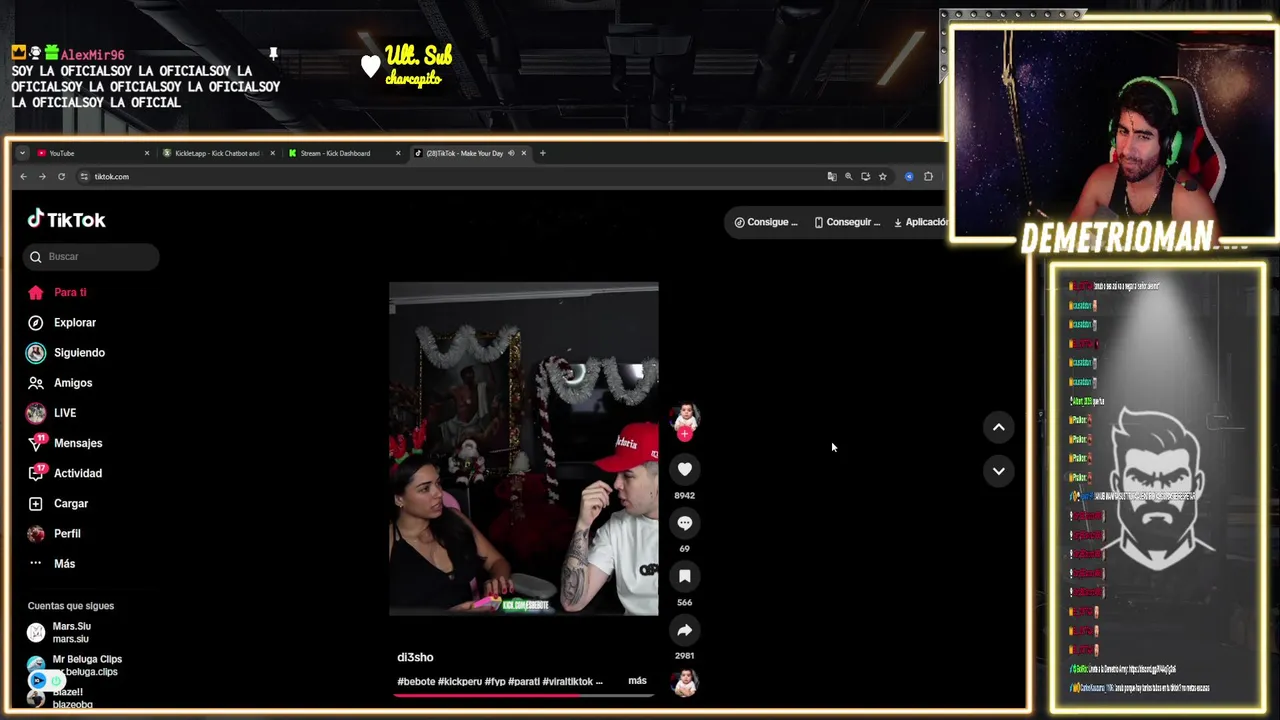Follow creator via red plus badge
Image resolution: width=1280 pixels, height=720 pixels.
click(684, 434)
